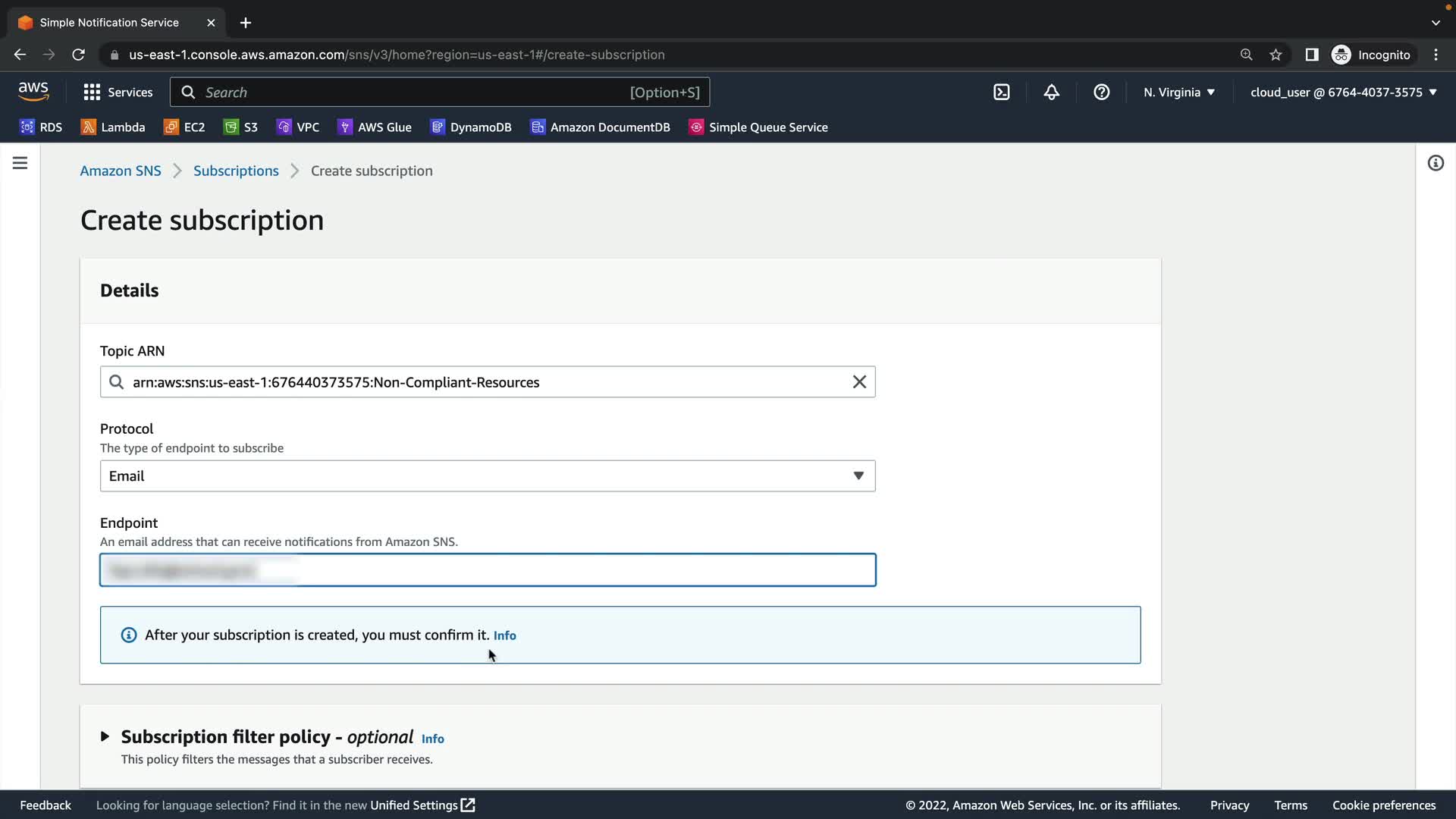Image resolution: width=1456 pixels, height=819 pixels.
Task: Expand the Subscription filter policy section
Action: (x=105, y=736)
